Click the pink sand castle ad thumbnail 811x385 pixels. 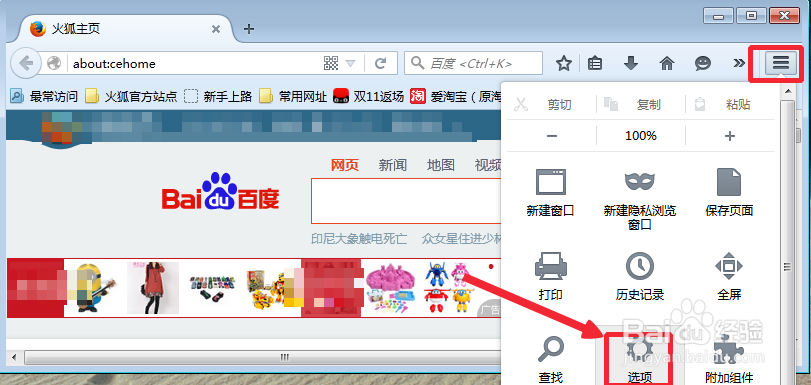pos(391,288)
